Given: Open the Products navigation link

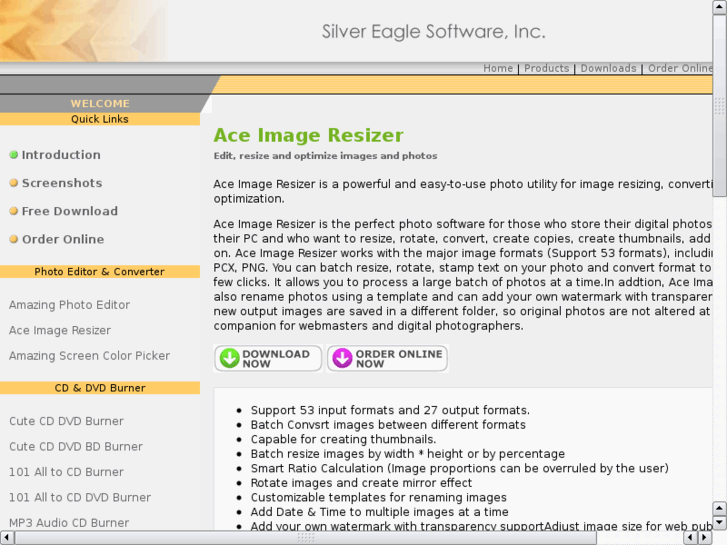Looking at the screenshot, I should [547, 68].
